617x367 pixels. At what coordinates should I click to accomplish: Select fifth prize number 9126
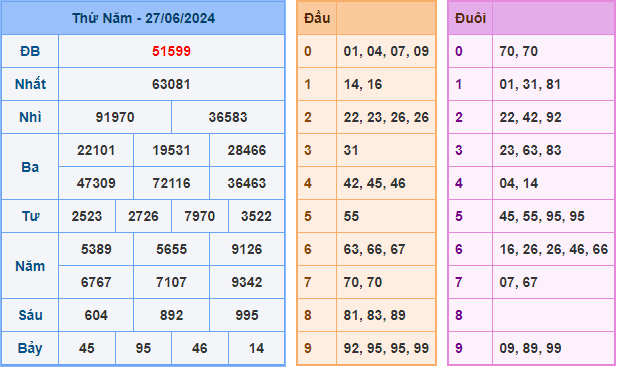pyautogui.click(x=247, y=249)
